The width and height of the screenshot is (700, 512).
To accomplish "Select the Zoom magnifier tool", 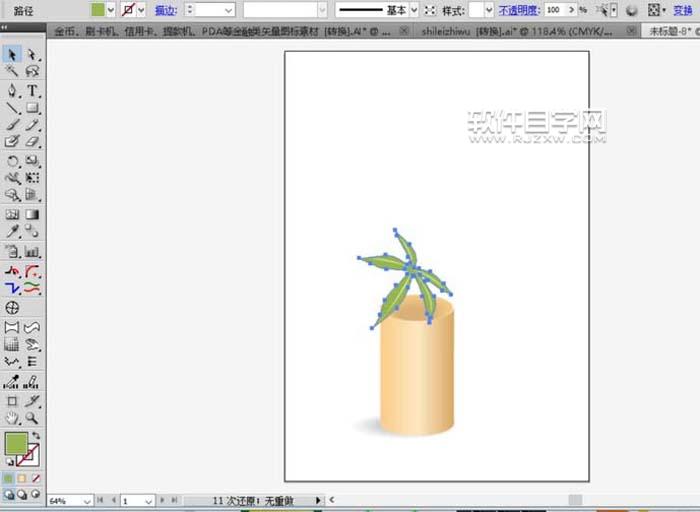I will pyautogui.click(x=32, y=418).
